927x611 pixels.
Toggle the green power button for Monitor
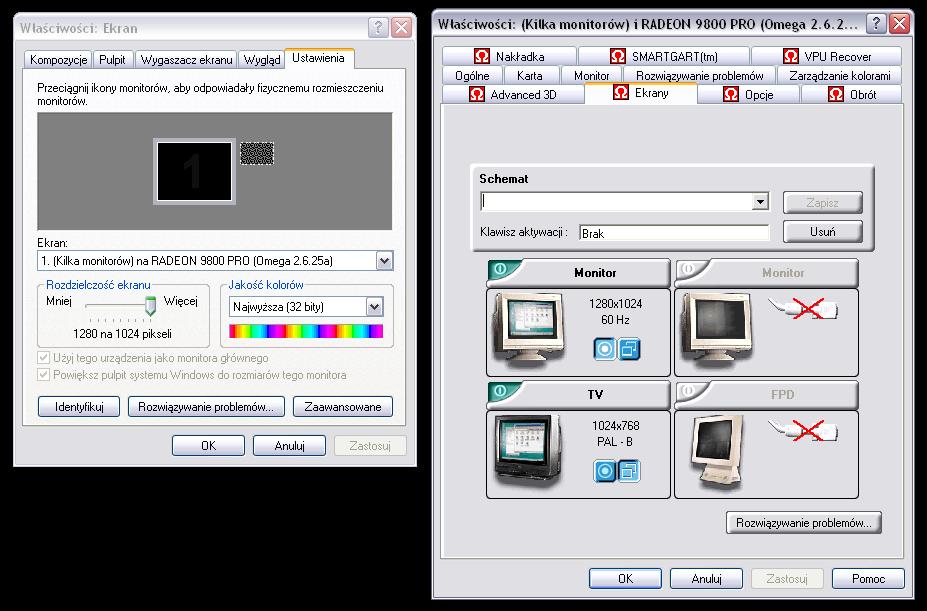500,272
